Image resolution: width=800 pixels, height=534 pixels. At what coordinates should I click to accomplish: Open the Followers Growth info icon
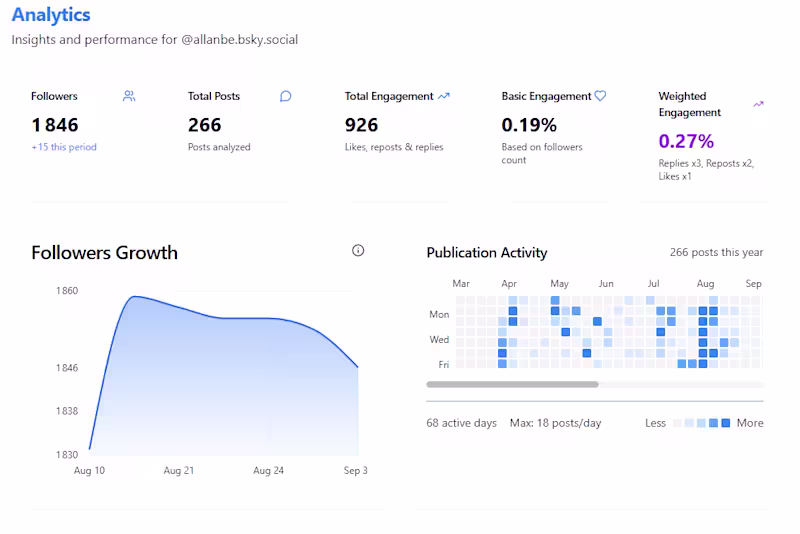point(358,250)
